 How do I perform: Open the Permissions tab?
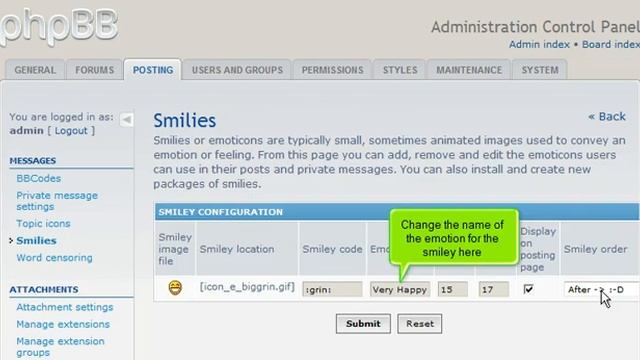[x=332, y=70]
